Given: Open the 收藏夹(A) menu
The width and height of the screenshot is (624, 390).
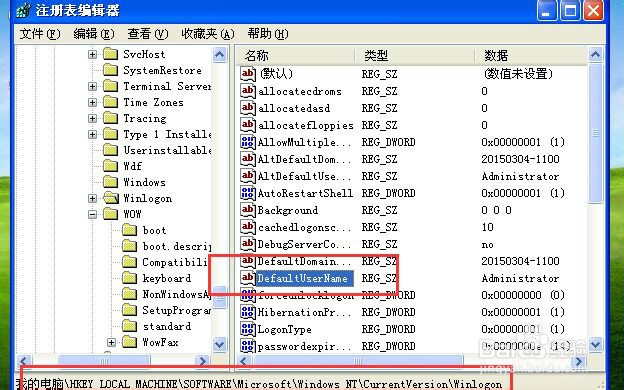Looking at the screenshot, I should [207, 34].
